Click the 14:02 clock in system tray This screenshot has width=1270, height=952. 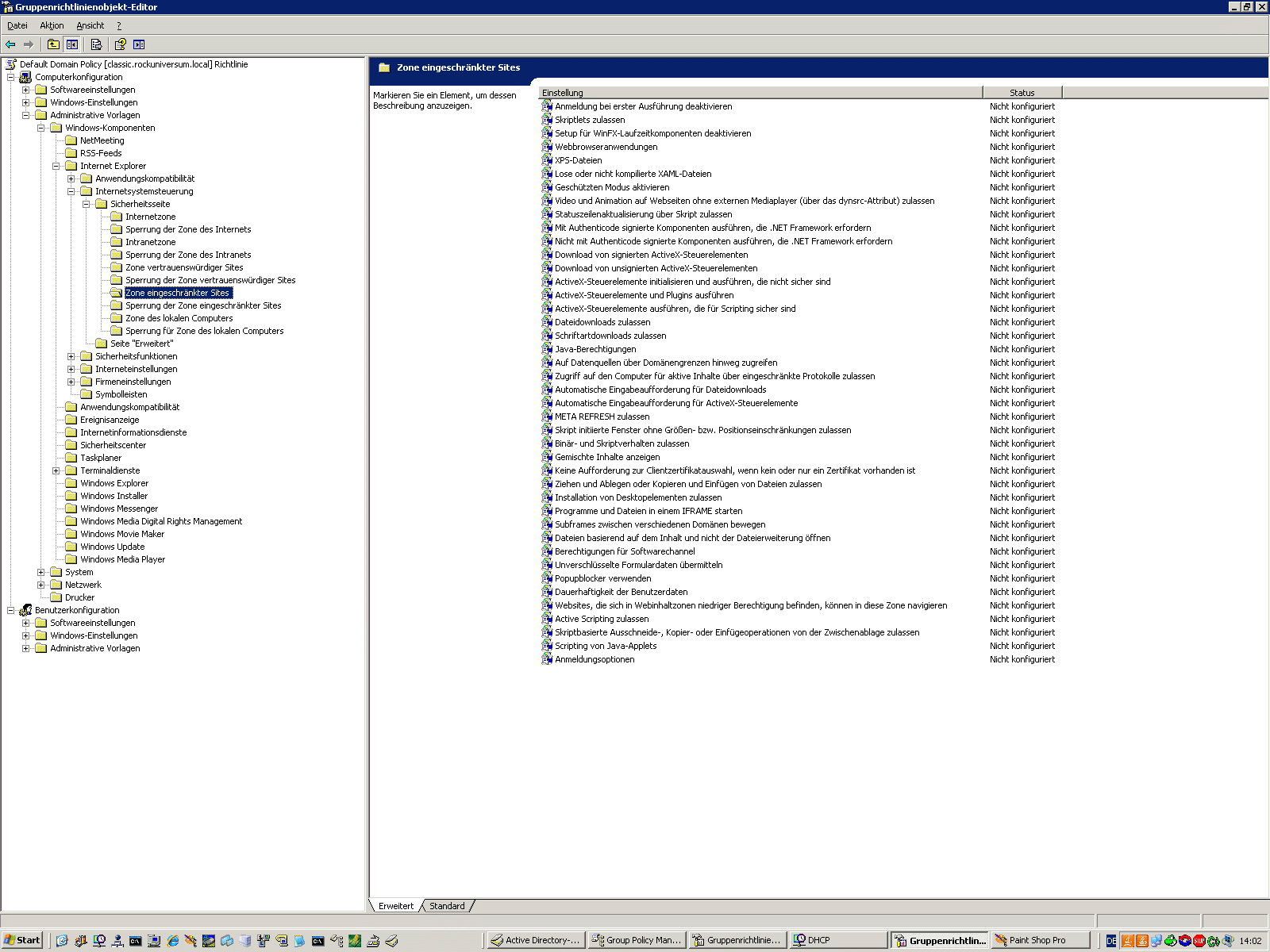click(1250, 941)
